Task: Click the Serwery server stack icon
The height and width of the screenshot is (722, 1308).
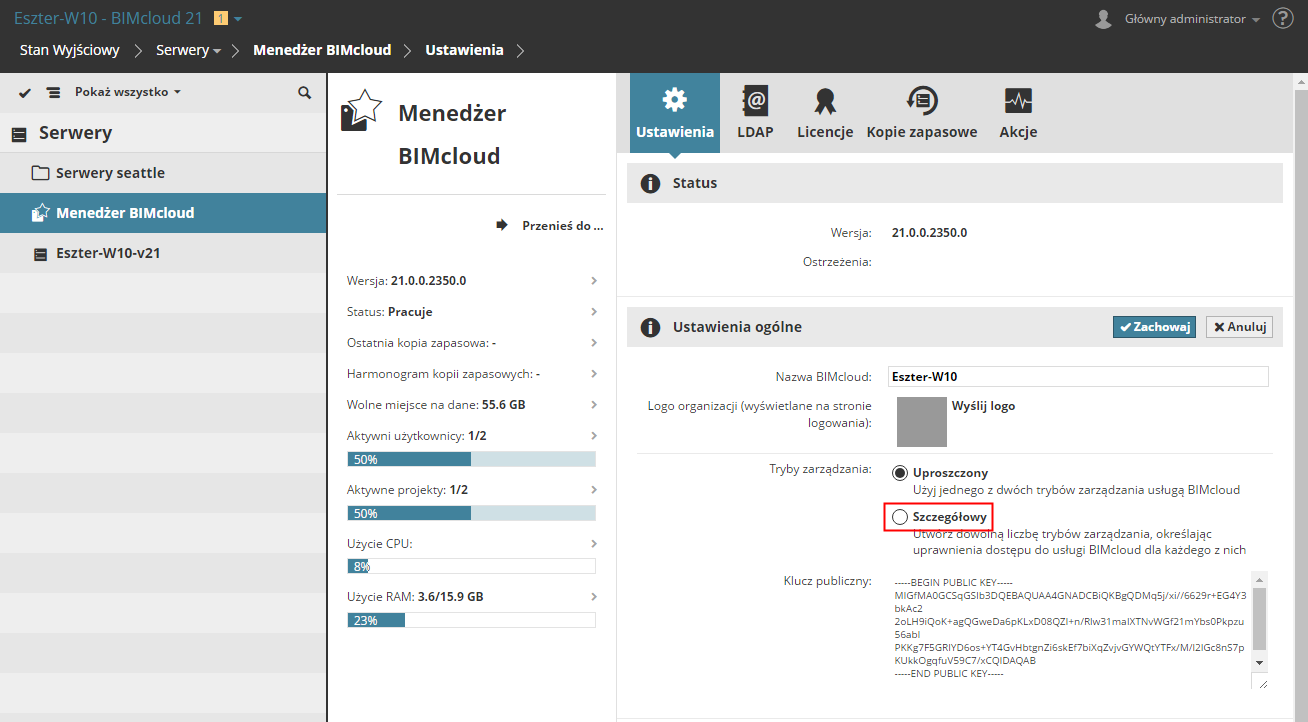Action: tap(19, 134)
